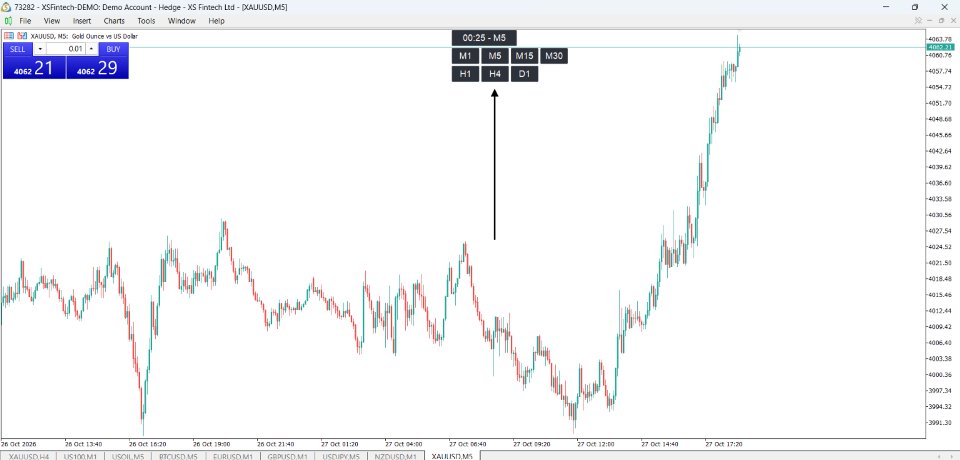Image resolution: width=960 pixels, height=460 pixels.
Task: Switch to the EURUSD,M1 chart tab
Action: [233, 456]
